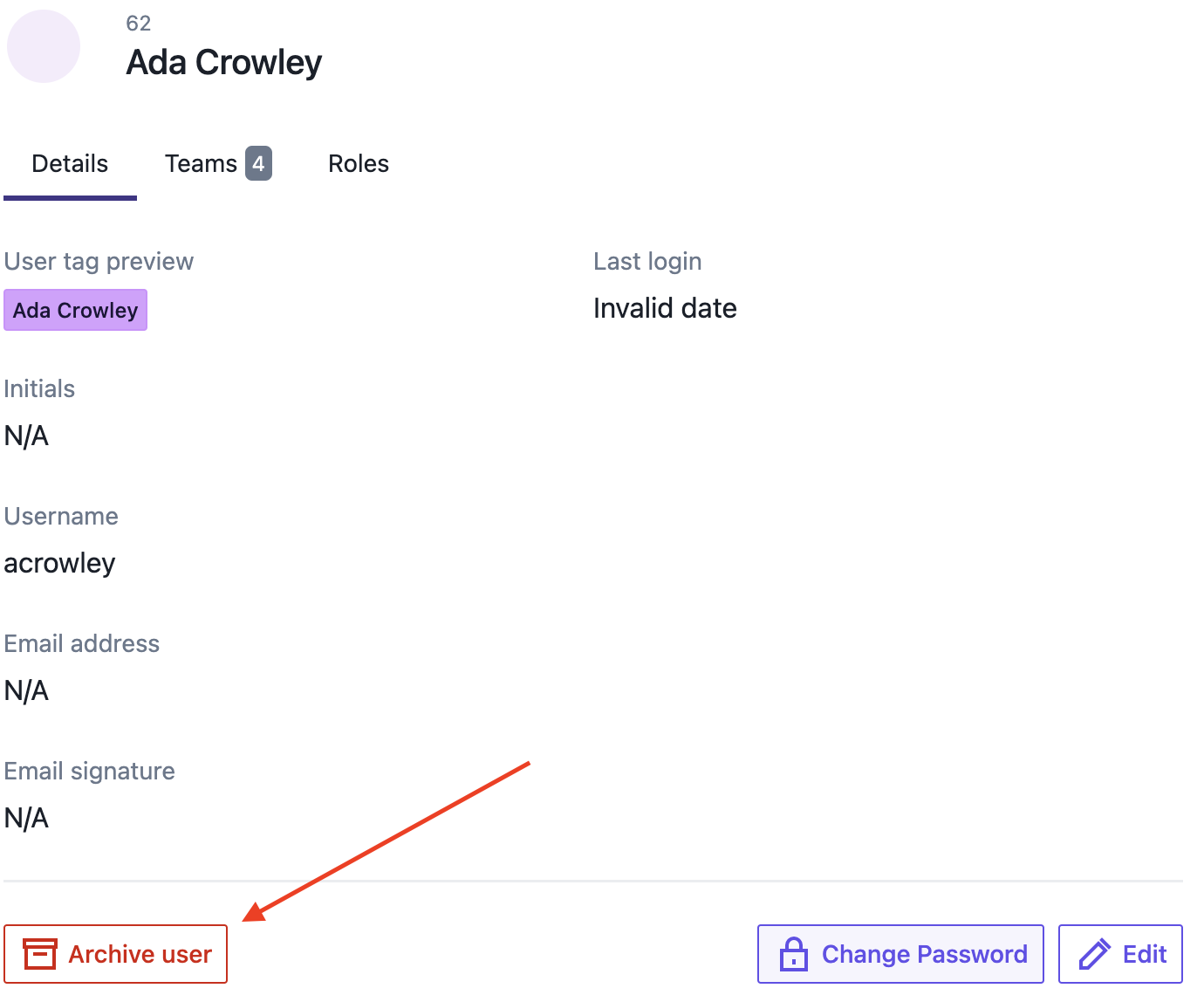Click the Teams count badge showing 4

[258, 163]
